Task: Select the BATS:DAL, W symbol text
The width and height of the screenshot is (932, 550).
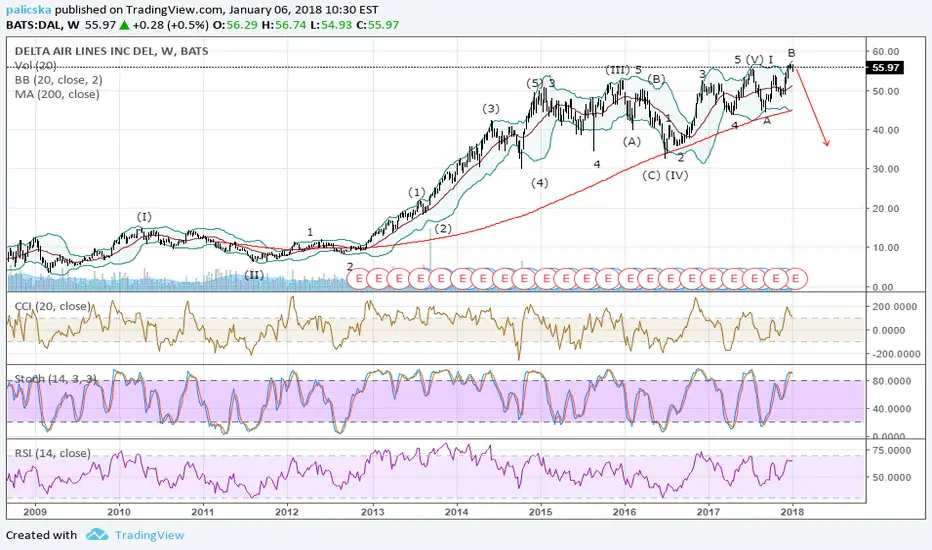Action: (43, 25)
